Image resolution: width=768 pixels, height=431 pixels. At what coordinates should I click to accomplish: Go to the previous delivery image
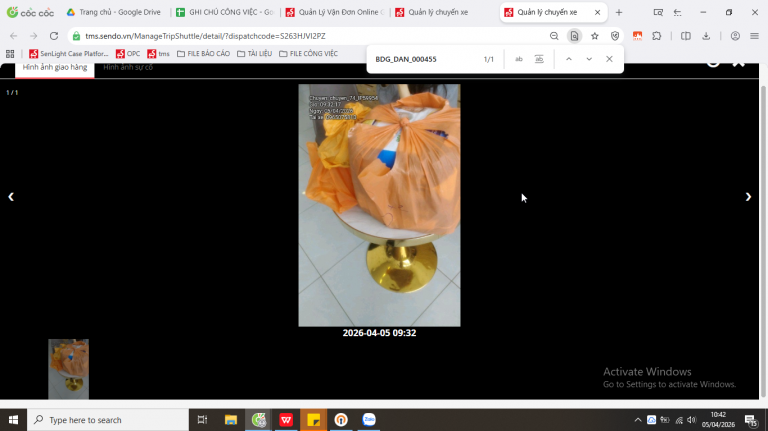pos(11,197)
